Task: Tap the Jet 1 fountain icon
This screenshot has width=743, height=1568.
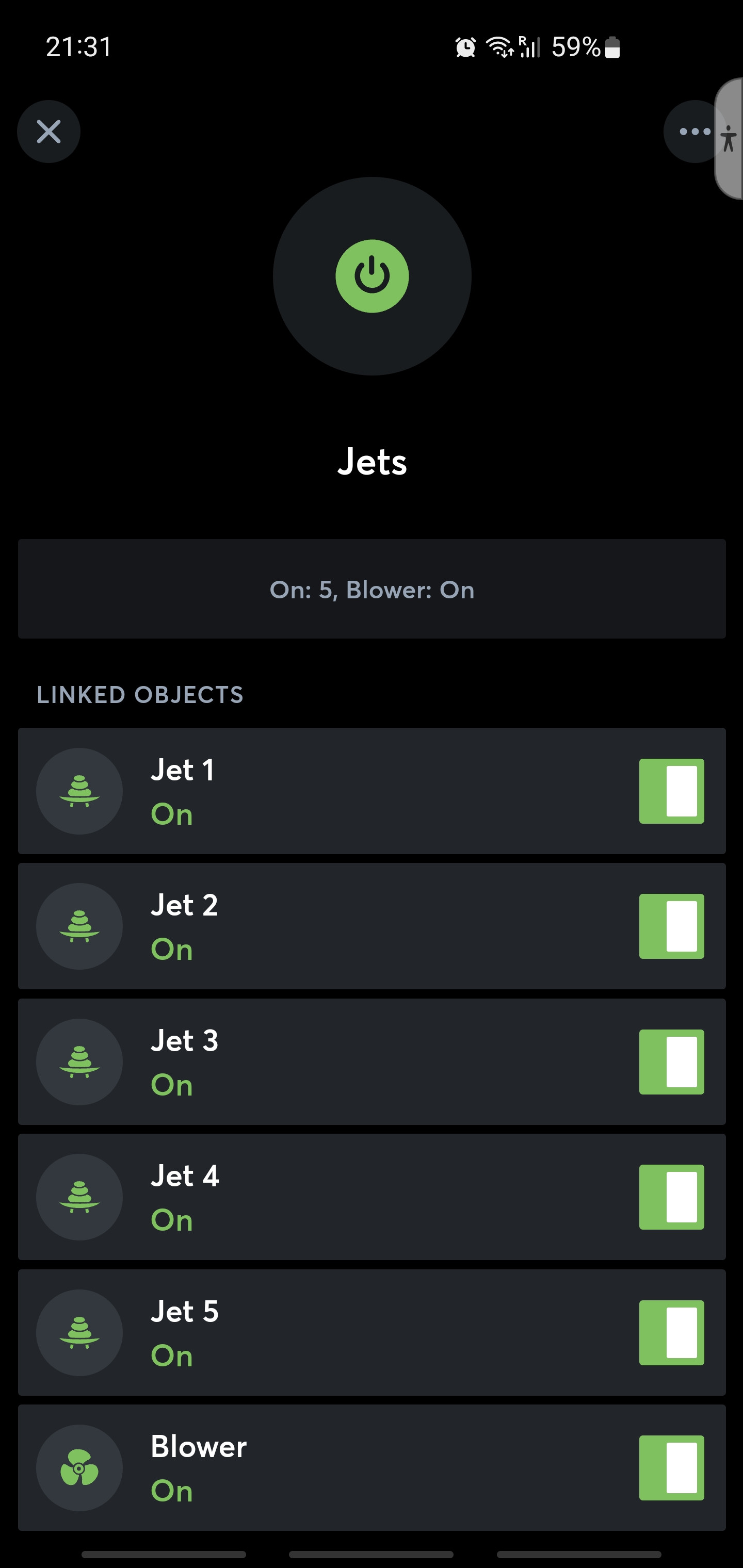Action: click(79, 791)
